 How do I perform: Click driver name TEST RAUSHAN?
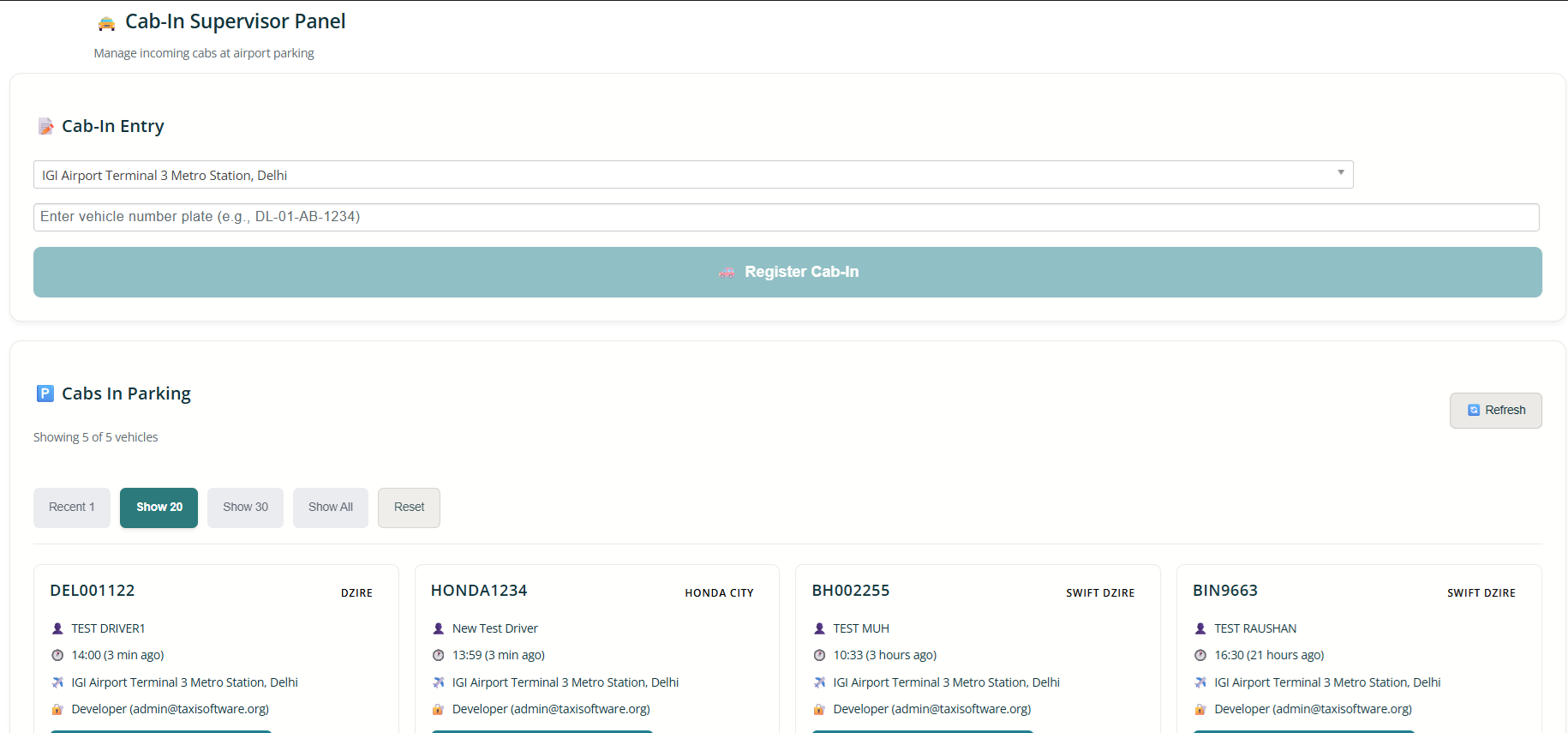[x=1255, y=628]
